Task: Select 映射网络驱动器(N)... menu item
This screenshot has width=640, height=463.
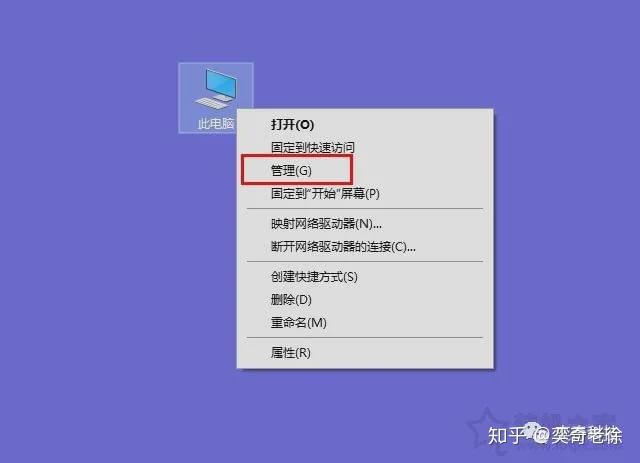Action: 326,224
